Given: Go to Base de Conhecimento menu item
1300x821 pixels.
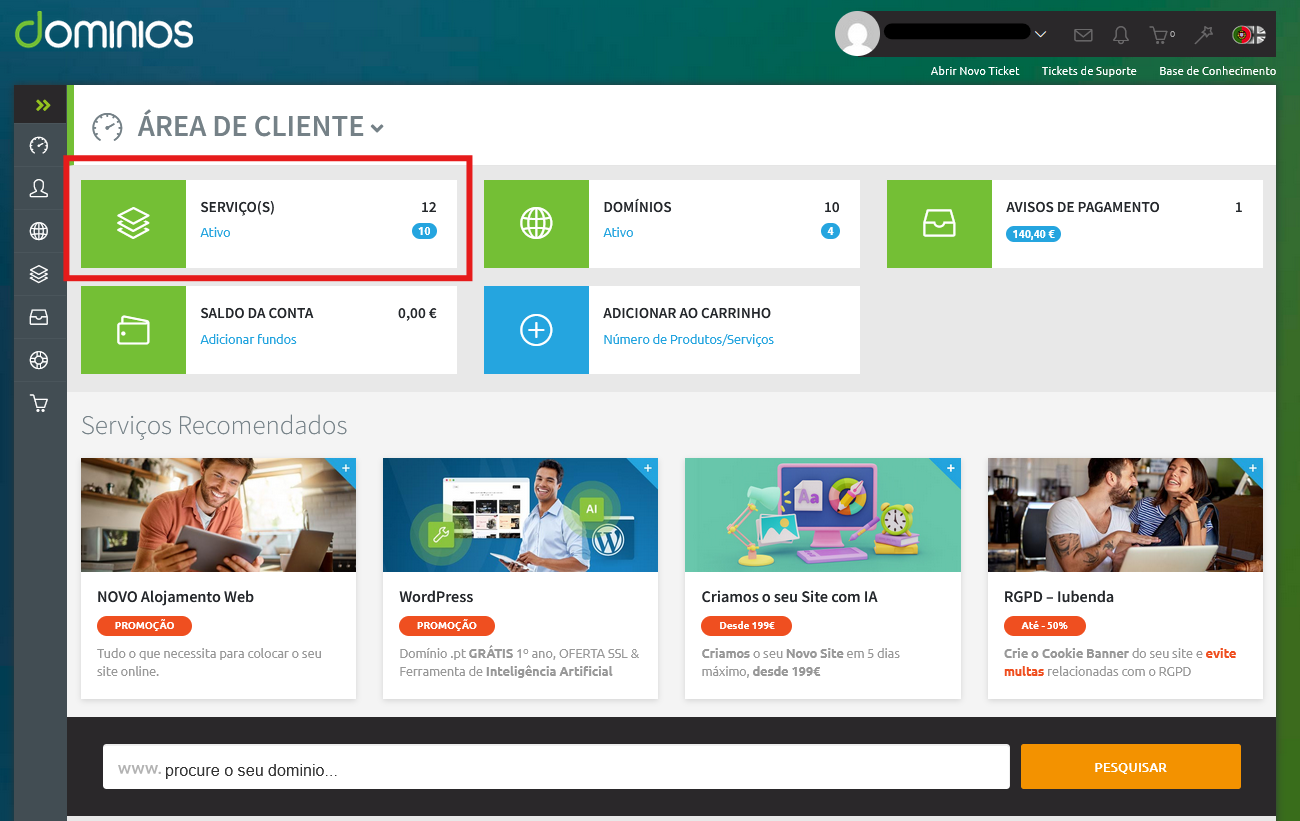Looking at the screenshot, I should [x=1217, y=71].
